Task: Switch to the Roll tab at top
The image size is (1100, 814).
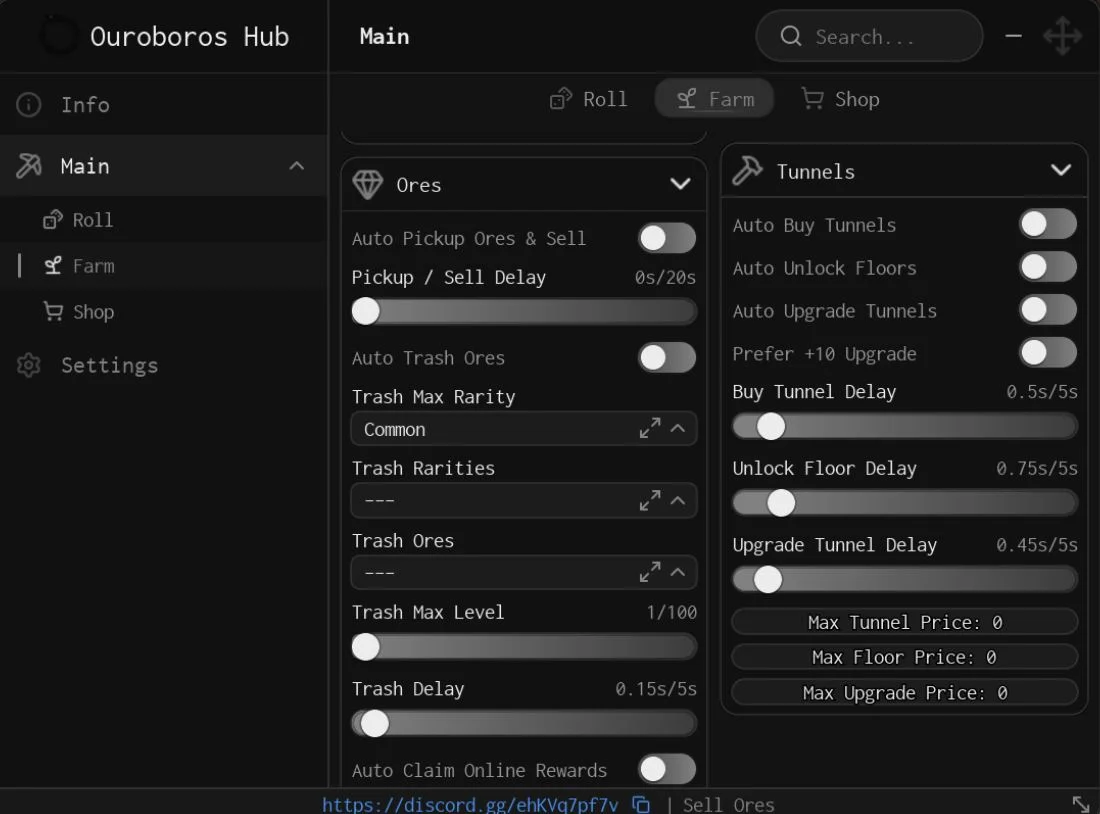Action: click(589, 99)
